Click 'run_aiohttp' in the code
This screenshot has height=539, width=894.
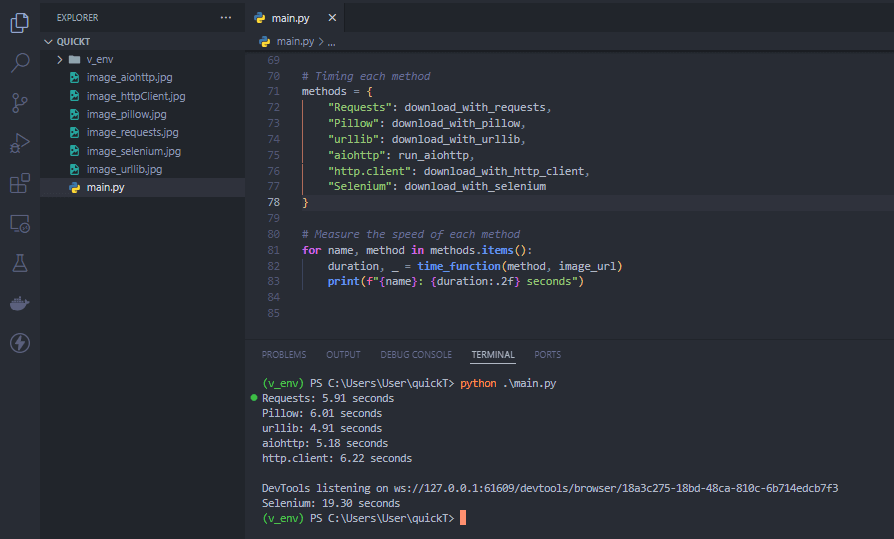point(433,155)
